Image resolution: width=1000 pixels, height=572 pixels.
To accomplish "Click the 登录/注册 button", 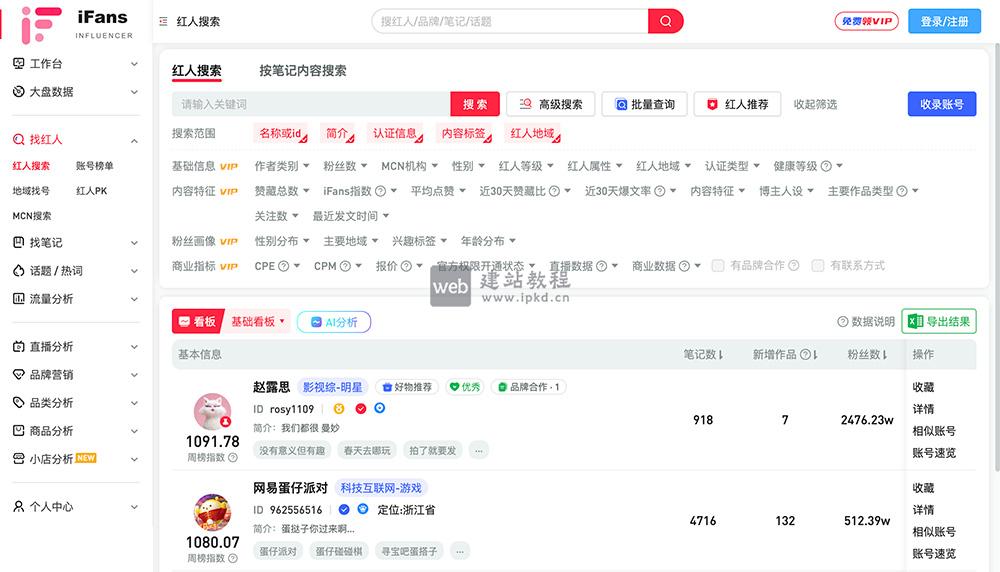I will click(x=945, y=21).
